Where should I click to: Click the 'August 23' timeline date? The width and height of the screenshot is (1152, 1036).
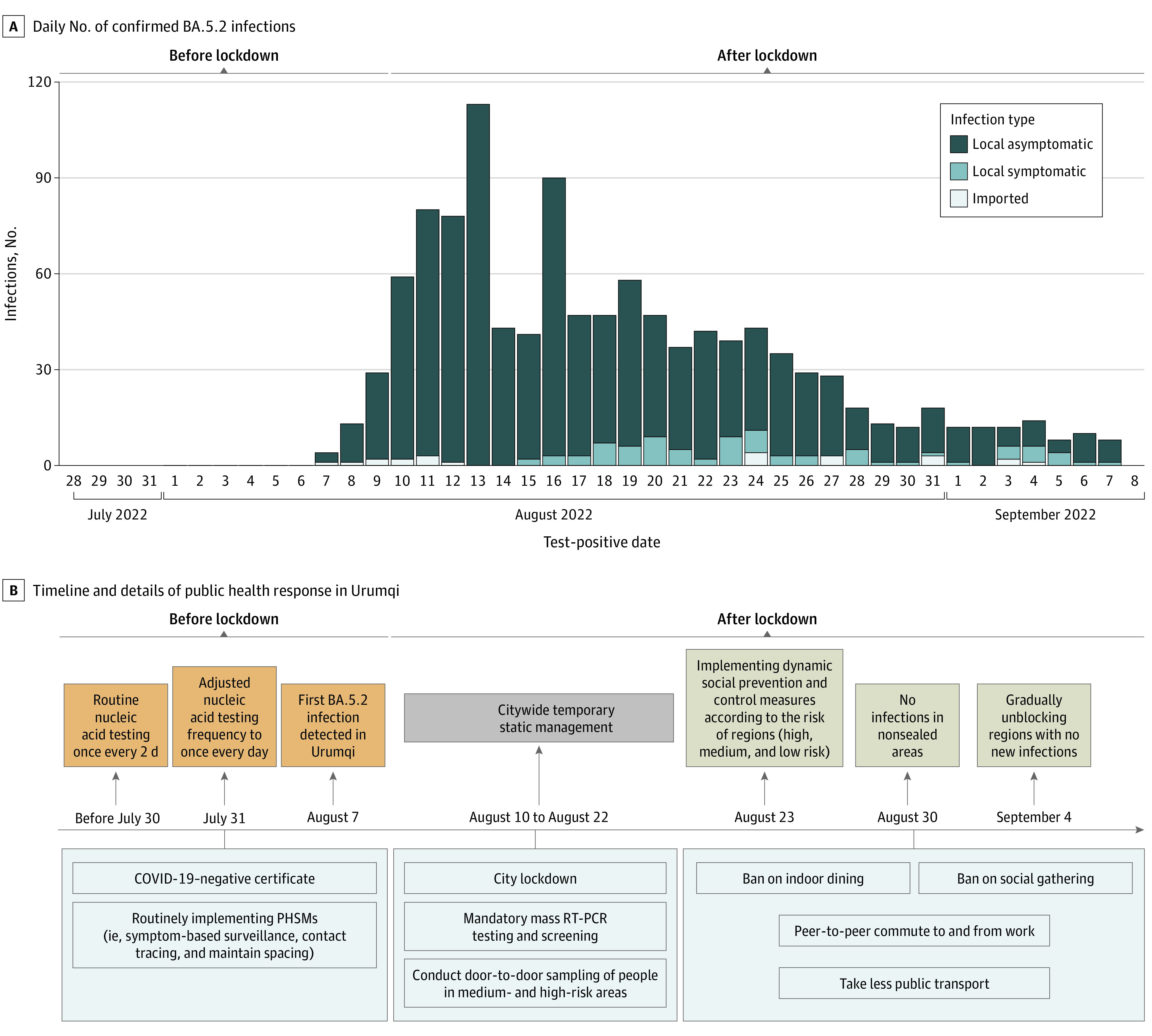click(x=764, y=818)
